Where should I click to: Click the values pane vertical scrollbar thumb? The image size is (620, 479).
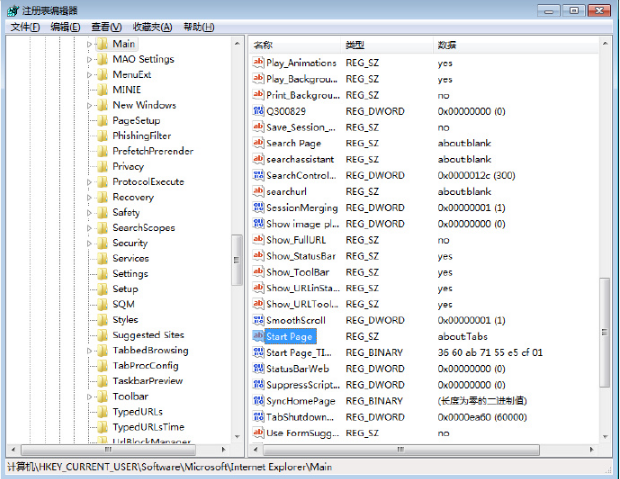tap(605, 332)
